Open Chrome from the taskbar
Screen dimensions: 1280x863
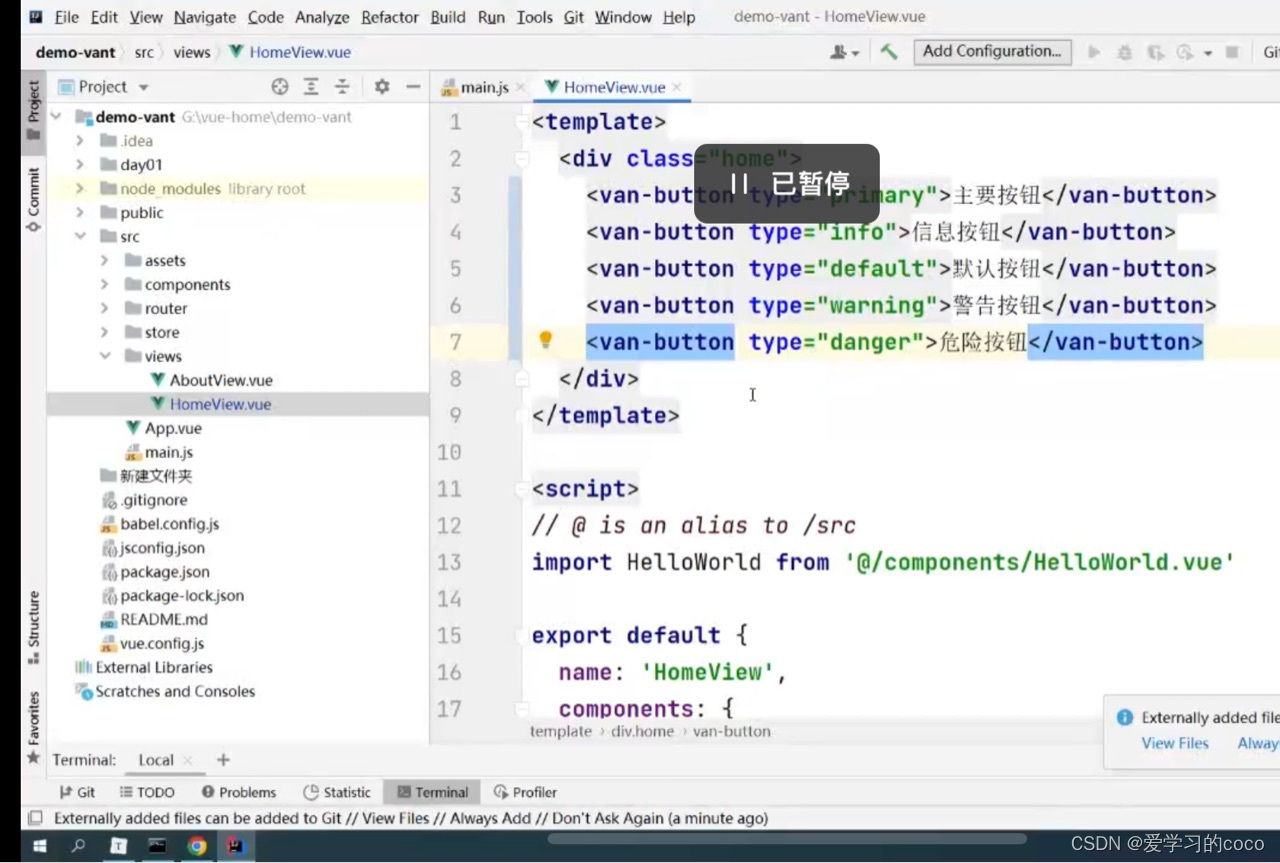[197, 846]
